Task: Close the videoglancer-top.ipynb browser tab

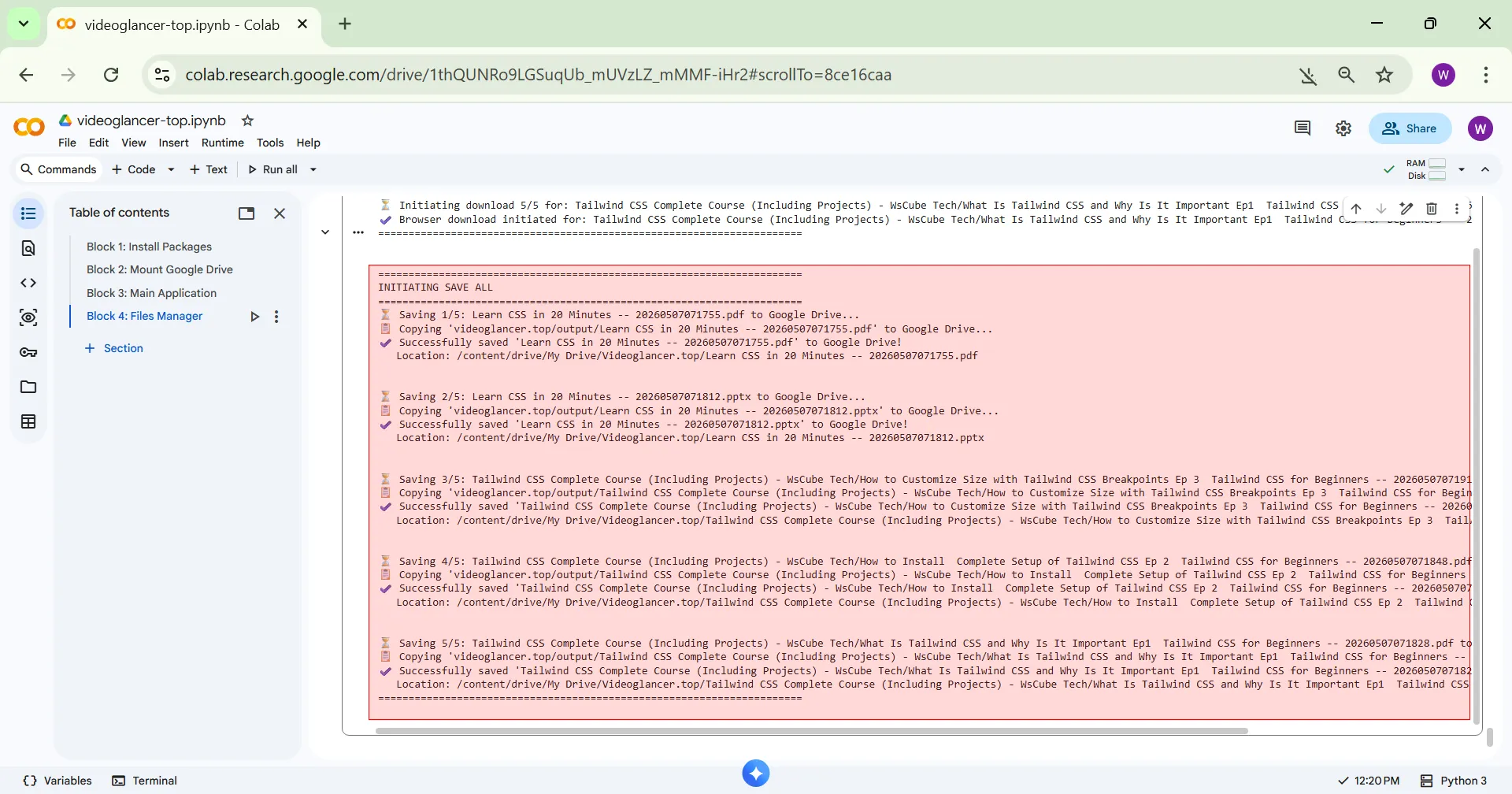Action: tap(302, 24)
